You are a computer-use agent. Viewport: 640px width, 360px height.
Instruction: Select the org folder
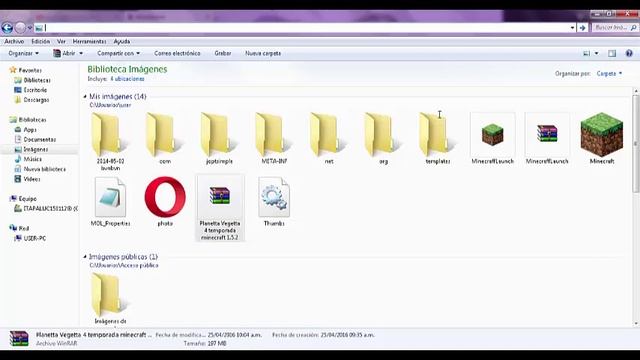pyautogui.click(x=383, y=139)
